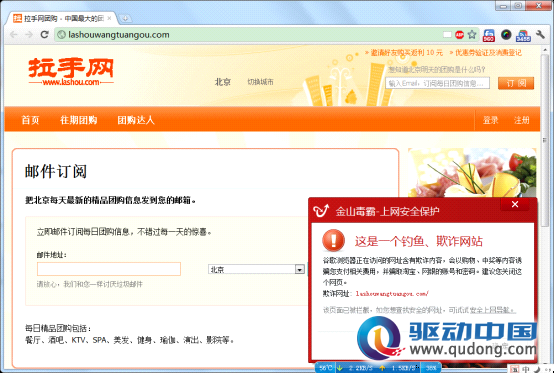Screen dimensions: 554x373
Task: Open 团购达人 navigation item
Action: (136, 120)
